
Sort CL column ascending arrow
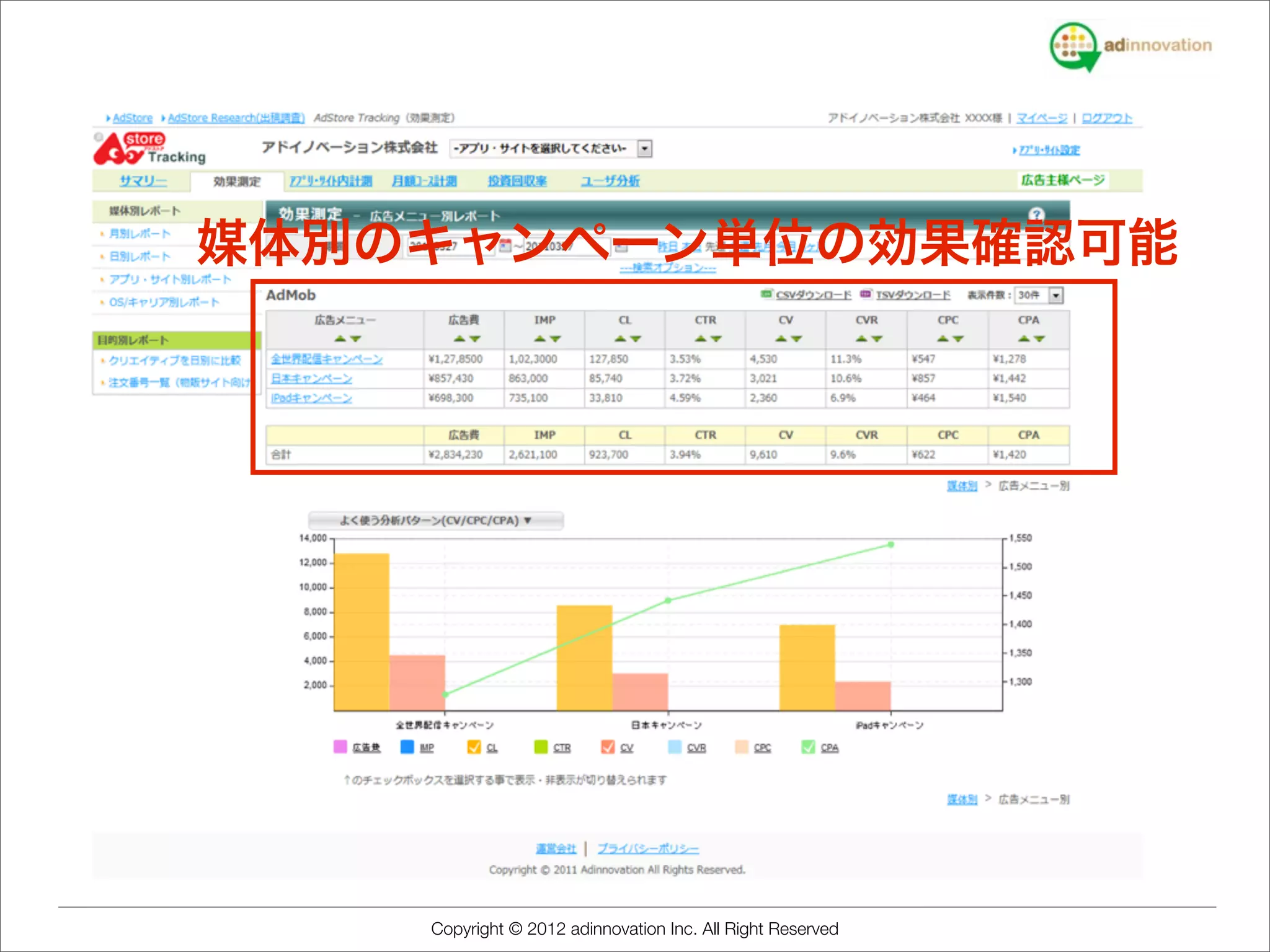[620, 338]
